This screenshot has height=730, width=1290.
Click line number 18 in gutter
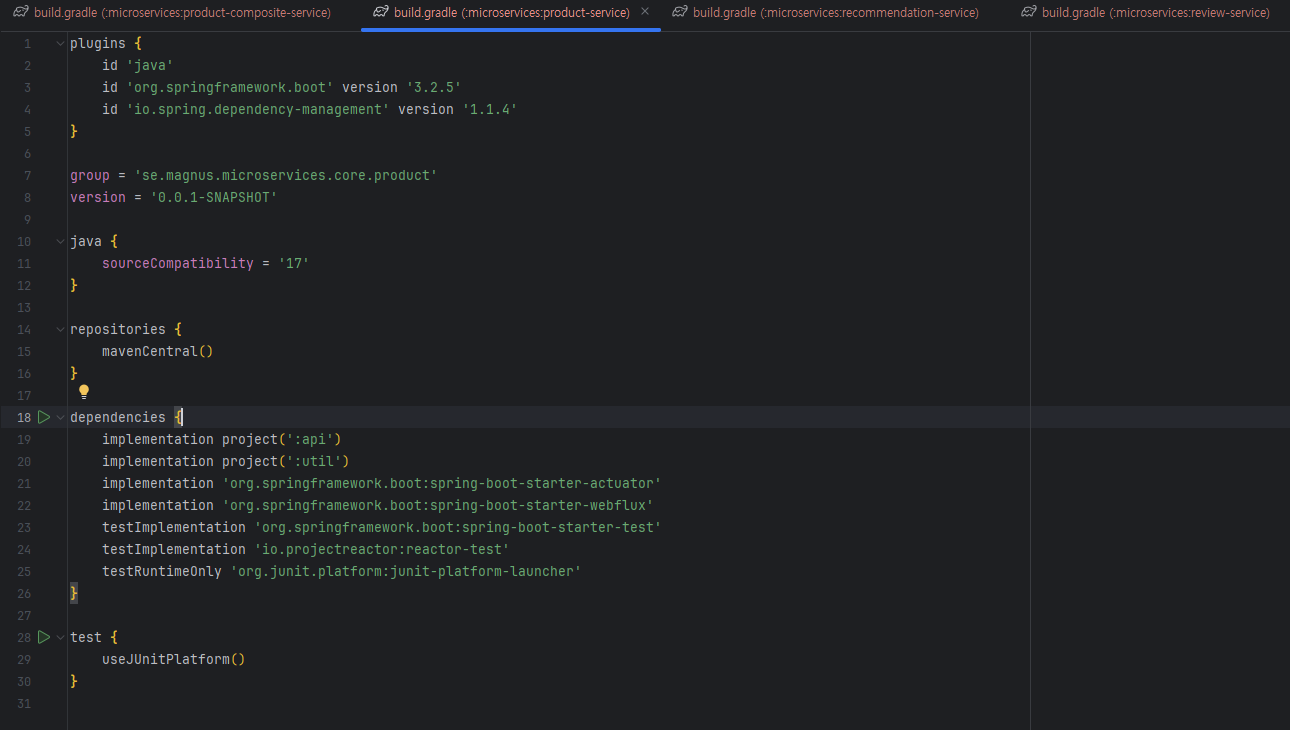point(23,418)
